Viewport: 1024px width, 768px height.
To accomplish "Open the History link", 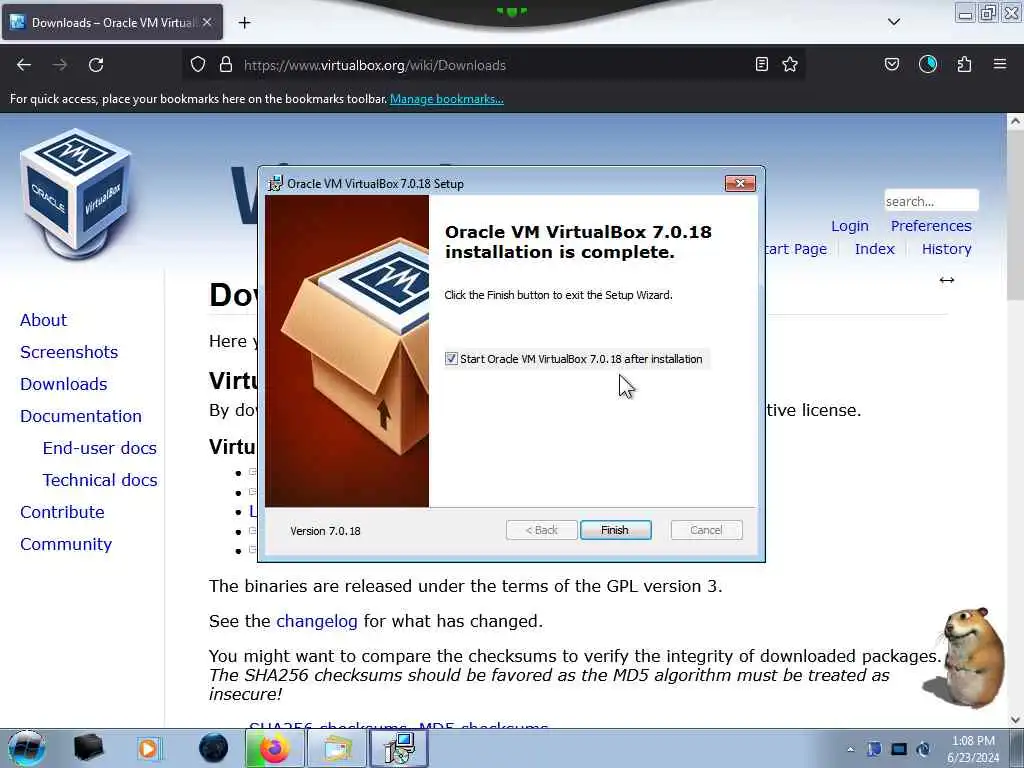I will click(946, 249).
